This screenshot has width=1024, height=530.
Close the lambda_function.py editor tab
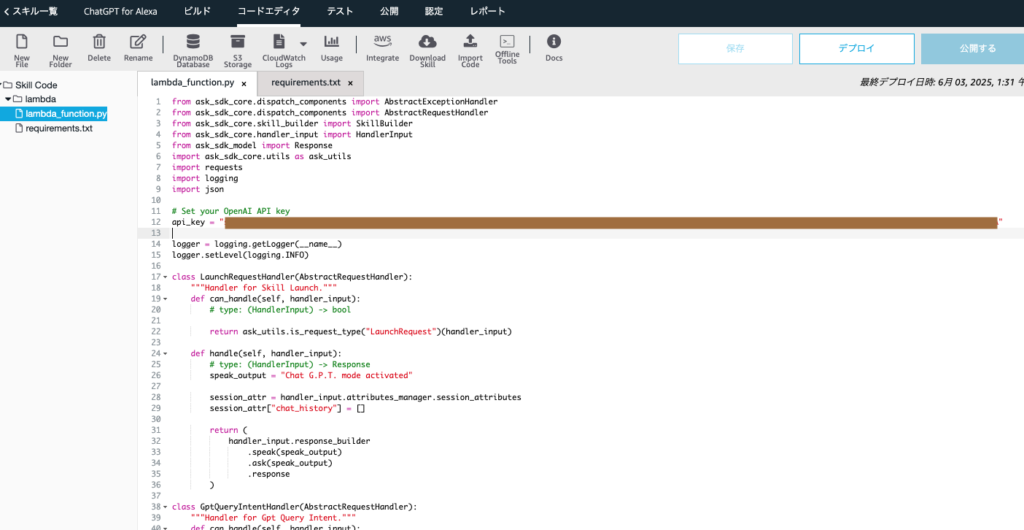tap(244, 84)
